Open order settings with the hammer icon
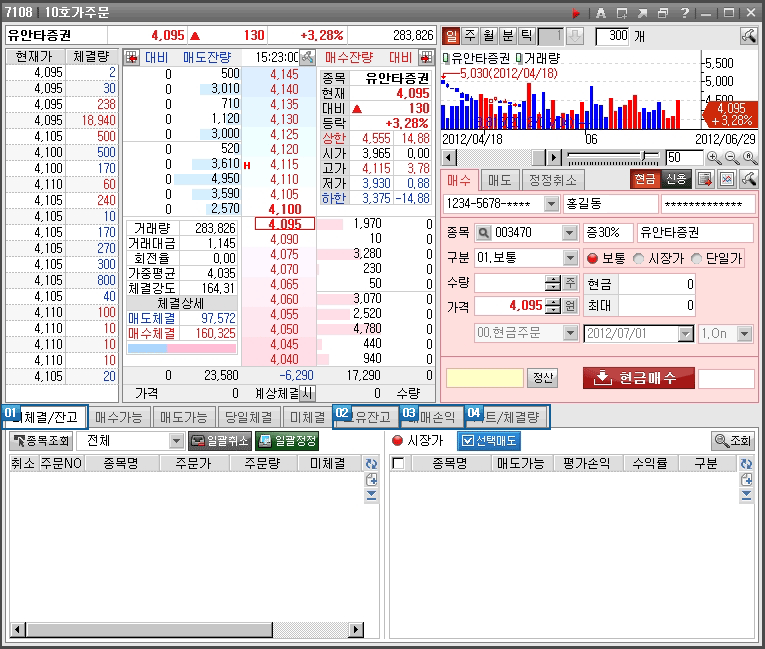The width and height of the screenshot is (765, 649). (x=748, y=180)
